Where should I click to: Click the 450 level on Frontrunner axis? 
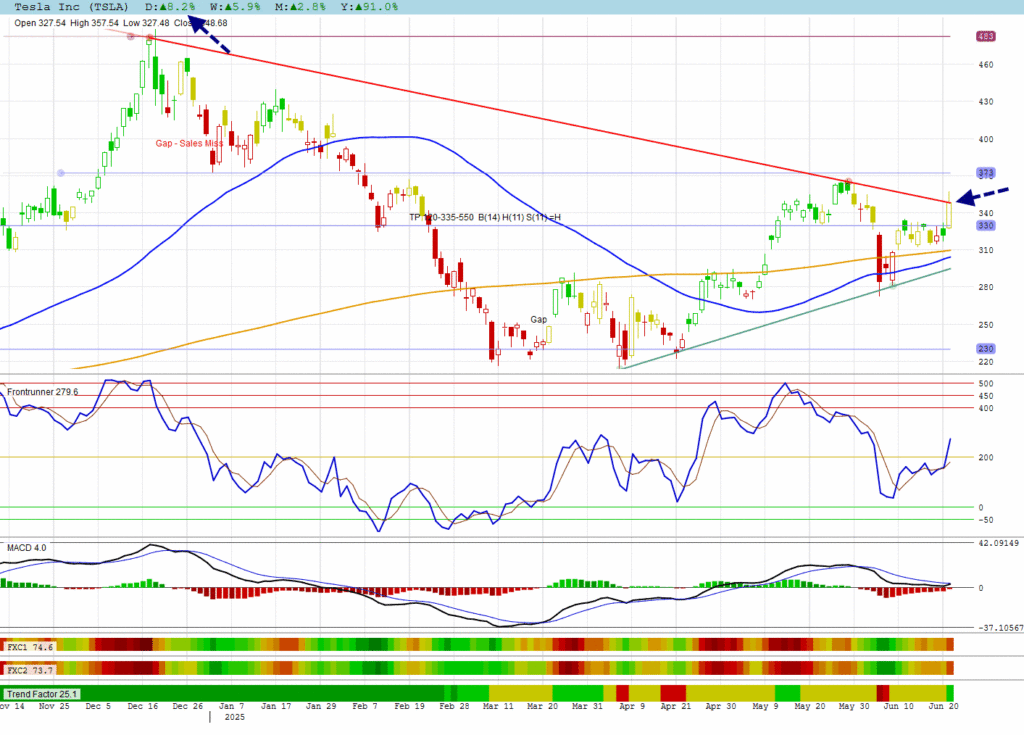click(x=986, y=396)
